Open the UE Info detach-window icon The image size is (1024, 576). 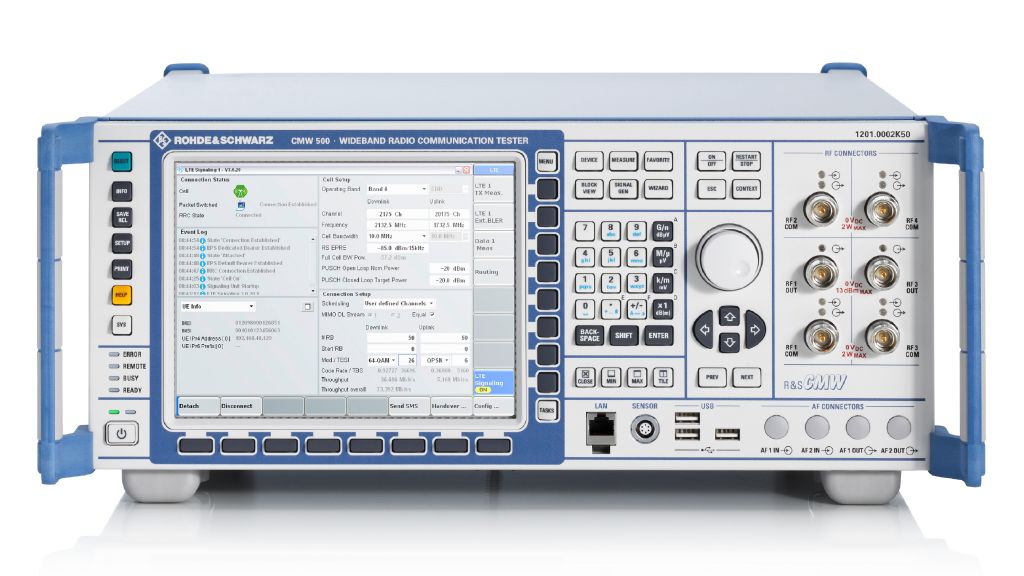tap(307, 306)
